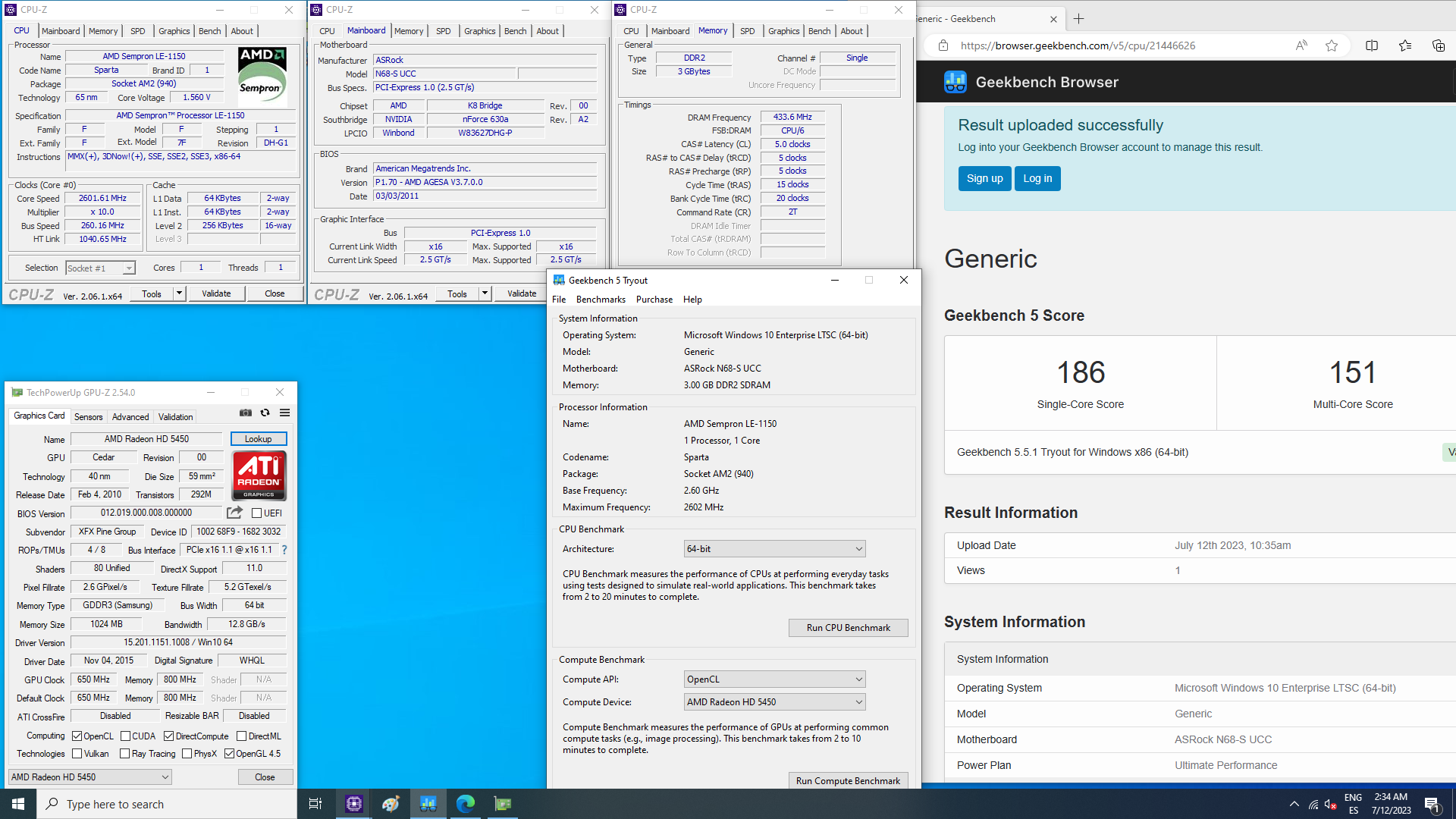Open the Windows Start menu
Screen dimensions: 1456x819
pos(18,804)
